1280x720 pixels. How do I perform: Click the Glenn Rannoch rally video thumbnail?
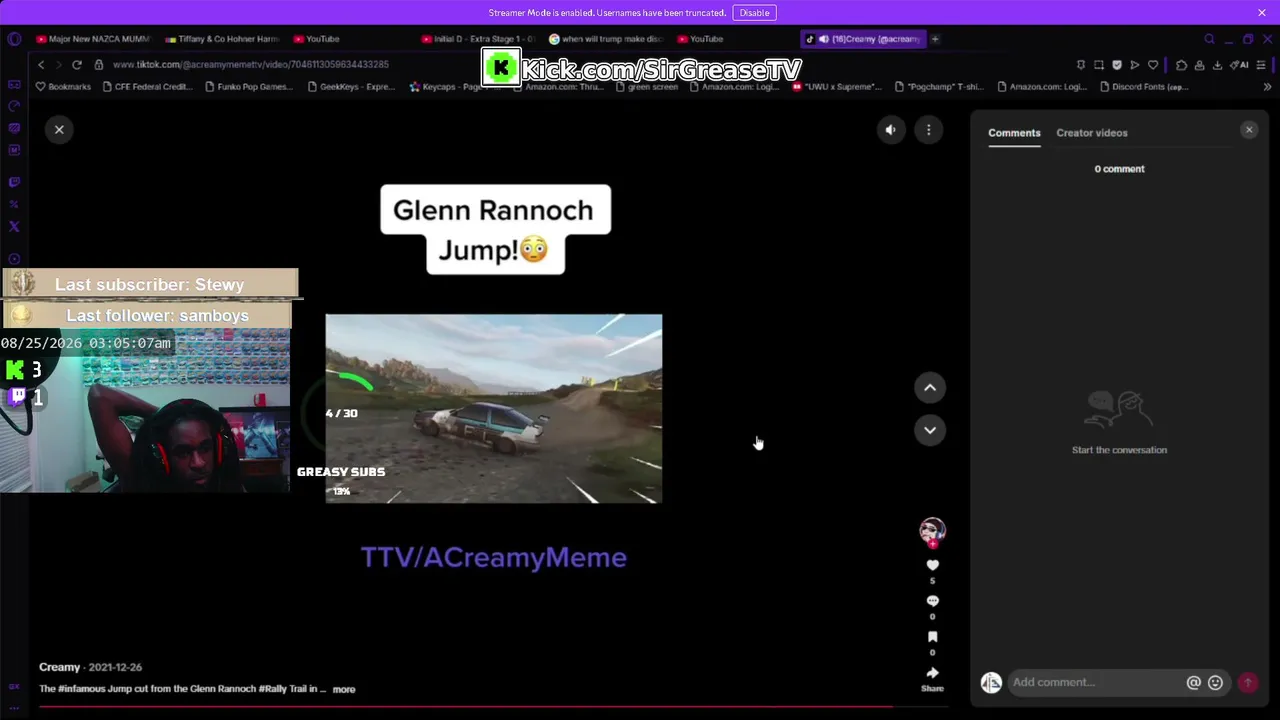(493, 408)
